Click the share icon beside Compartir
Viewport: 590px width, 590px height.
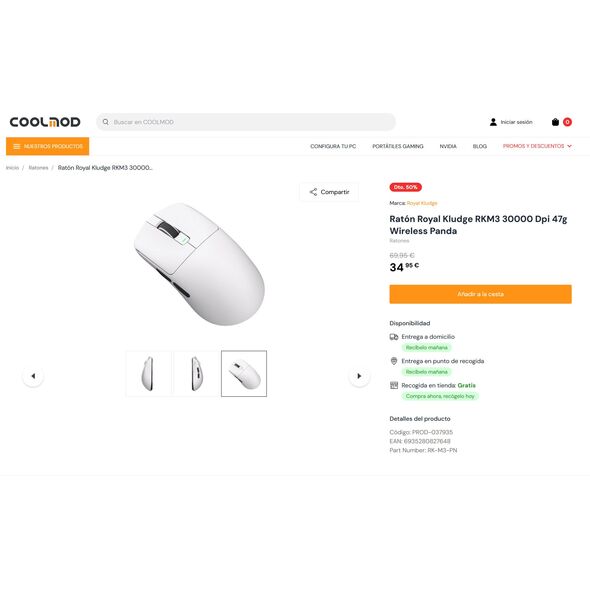[x=313, y=192]
